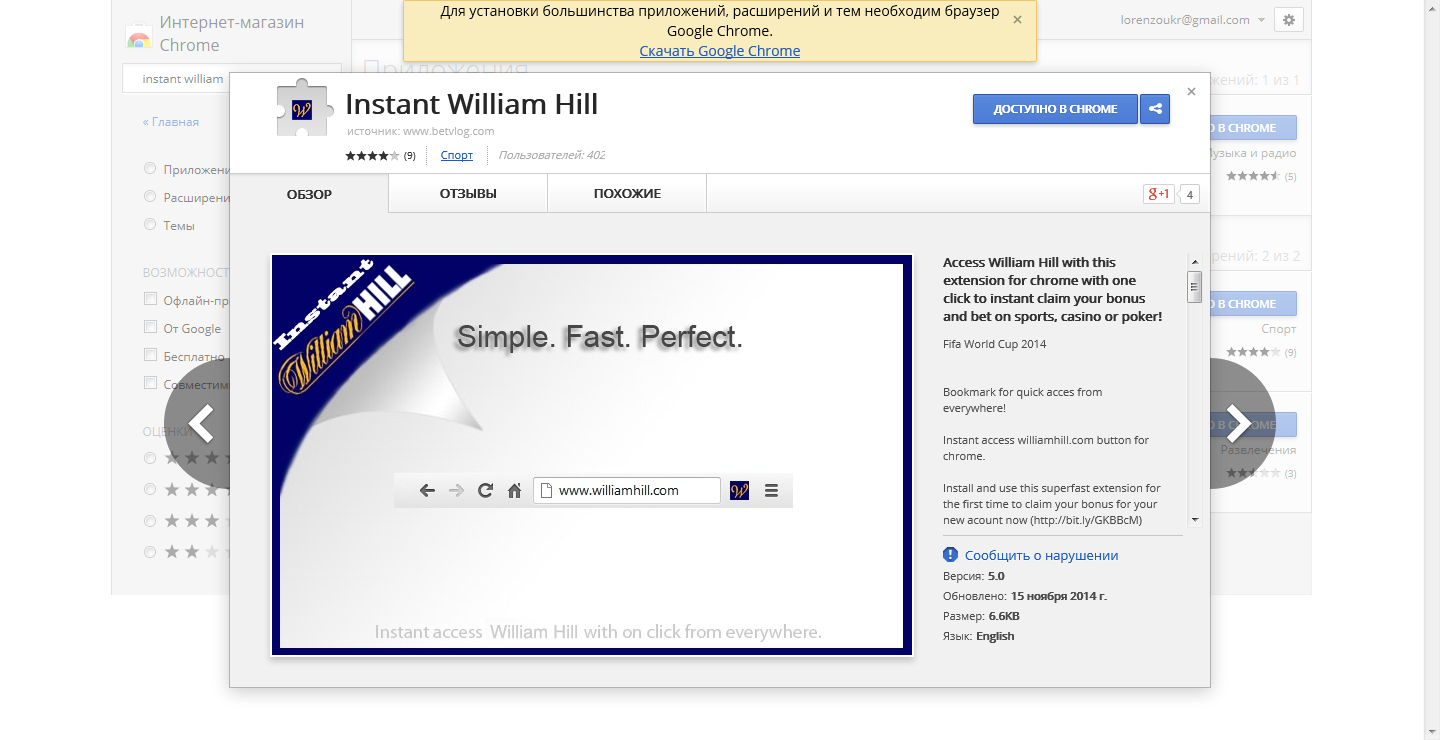Click the Сообщить о нарушении link
Image resolution: width=1440 pixels, height=740 pixels.
(x=1041, y=555)
